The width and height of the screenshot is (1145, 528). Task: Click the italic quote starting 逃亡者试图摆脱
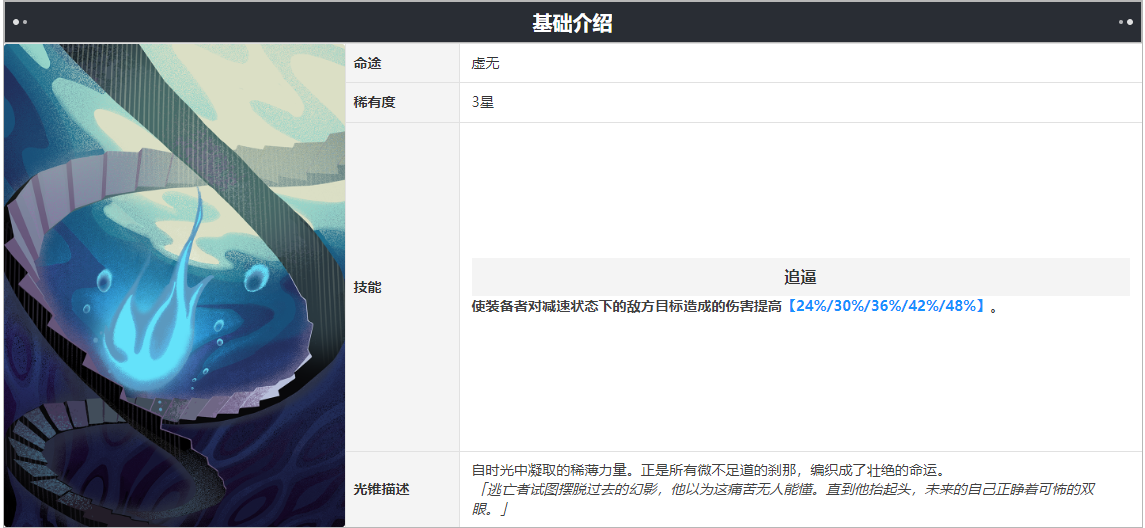784,499
